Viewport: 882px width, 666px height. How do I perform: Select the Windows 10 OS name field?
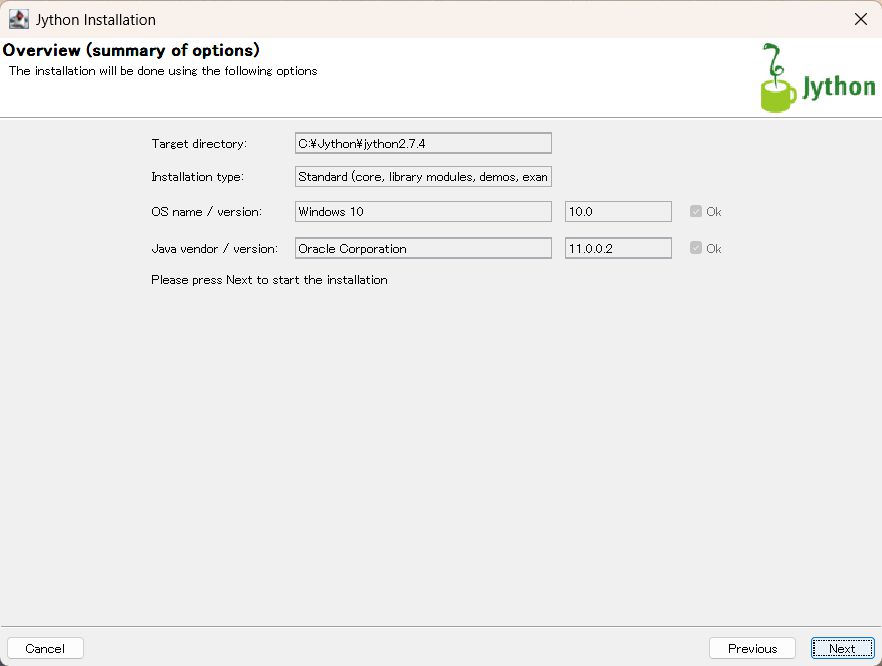[x=423, y=212]
